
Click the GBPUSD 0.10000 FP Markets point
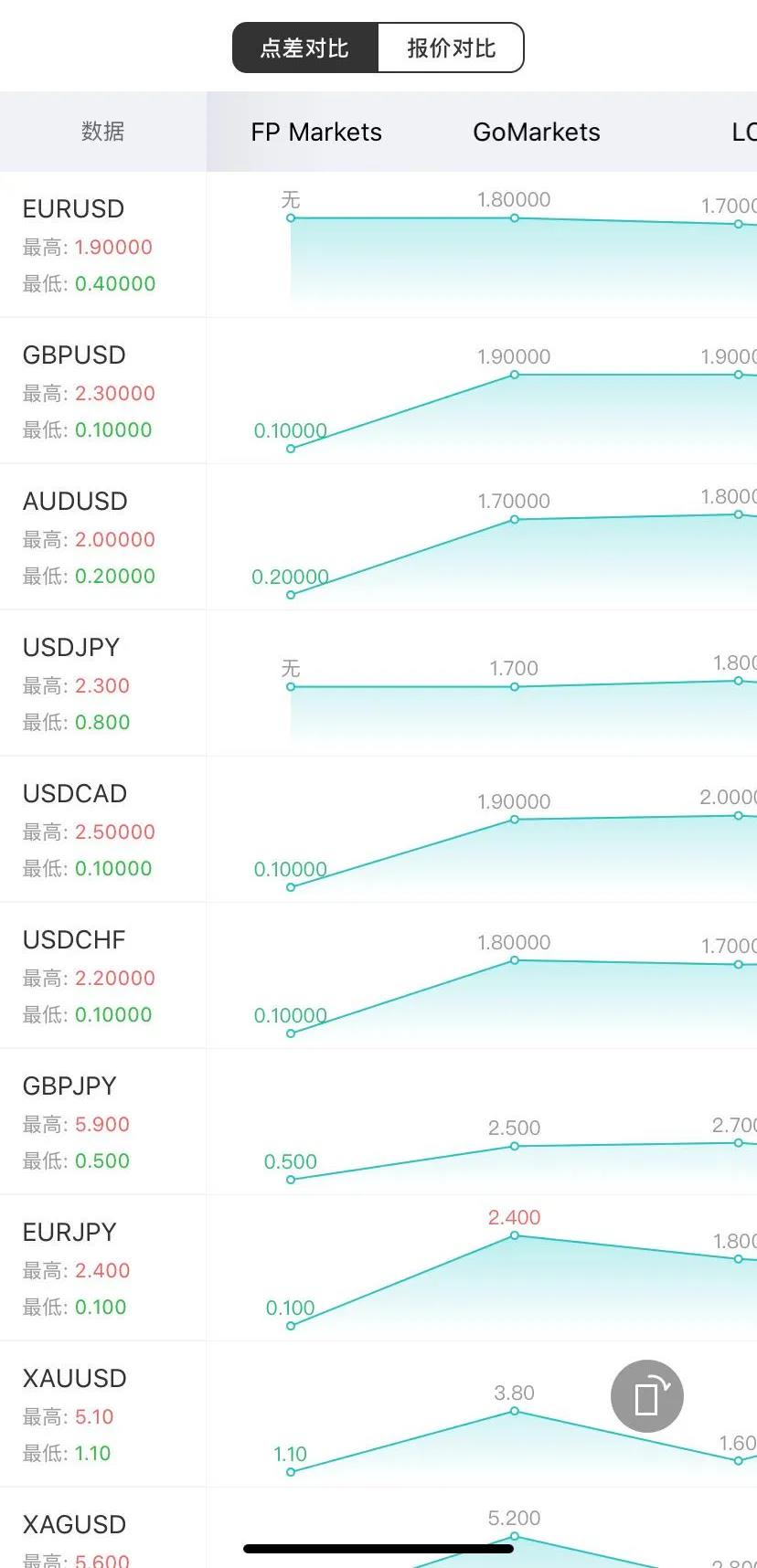coord(291,449)
